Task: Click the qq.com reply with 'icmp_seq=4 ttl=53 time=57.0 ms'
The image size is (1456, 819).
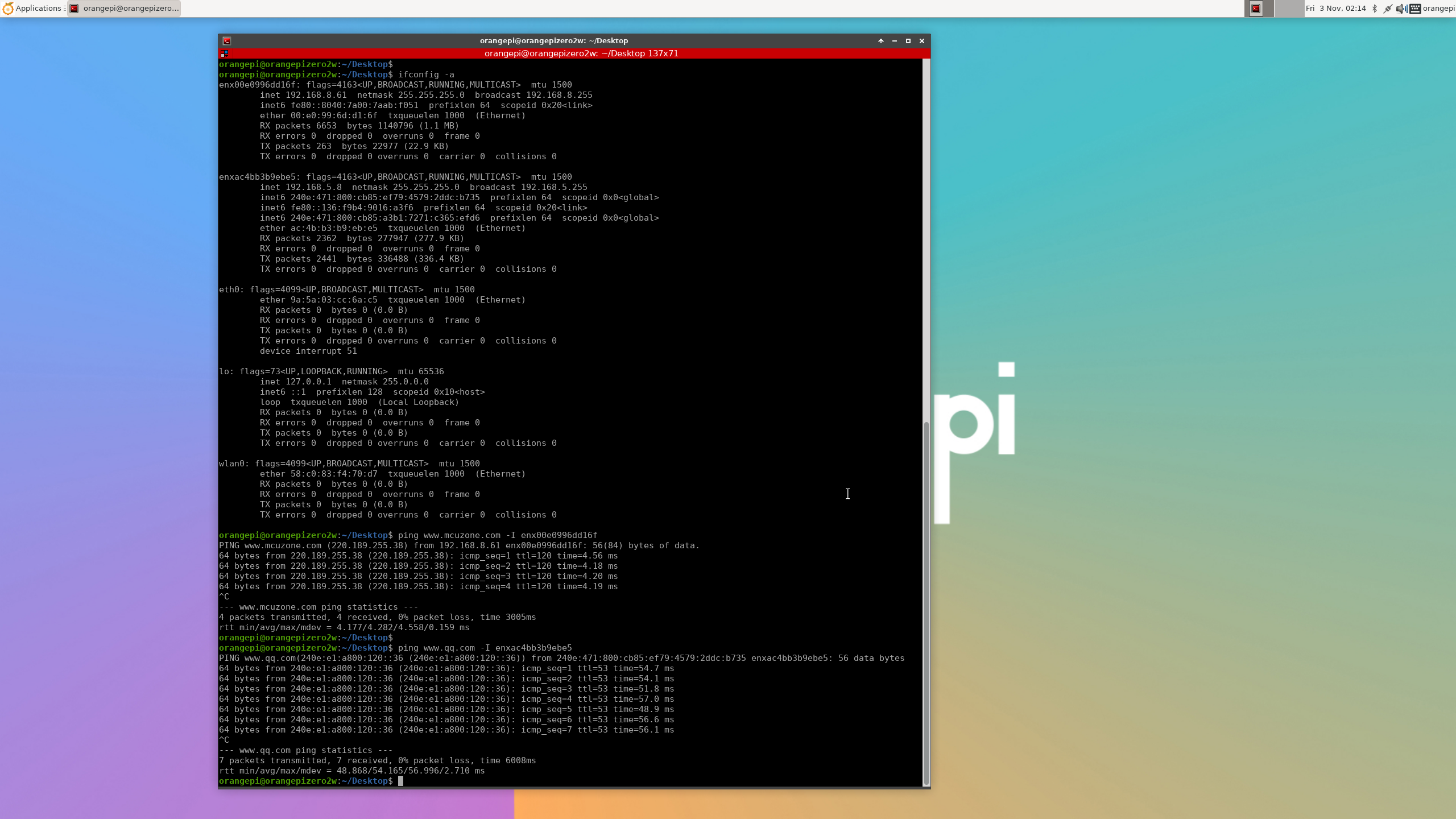Action: pyautogui.click(x=446, y=699)
